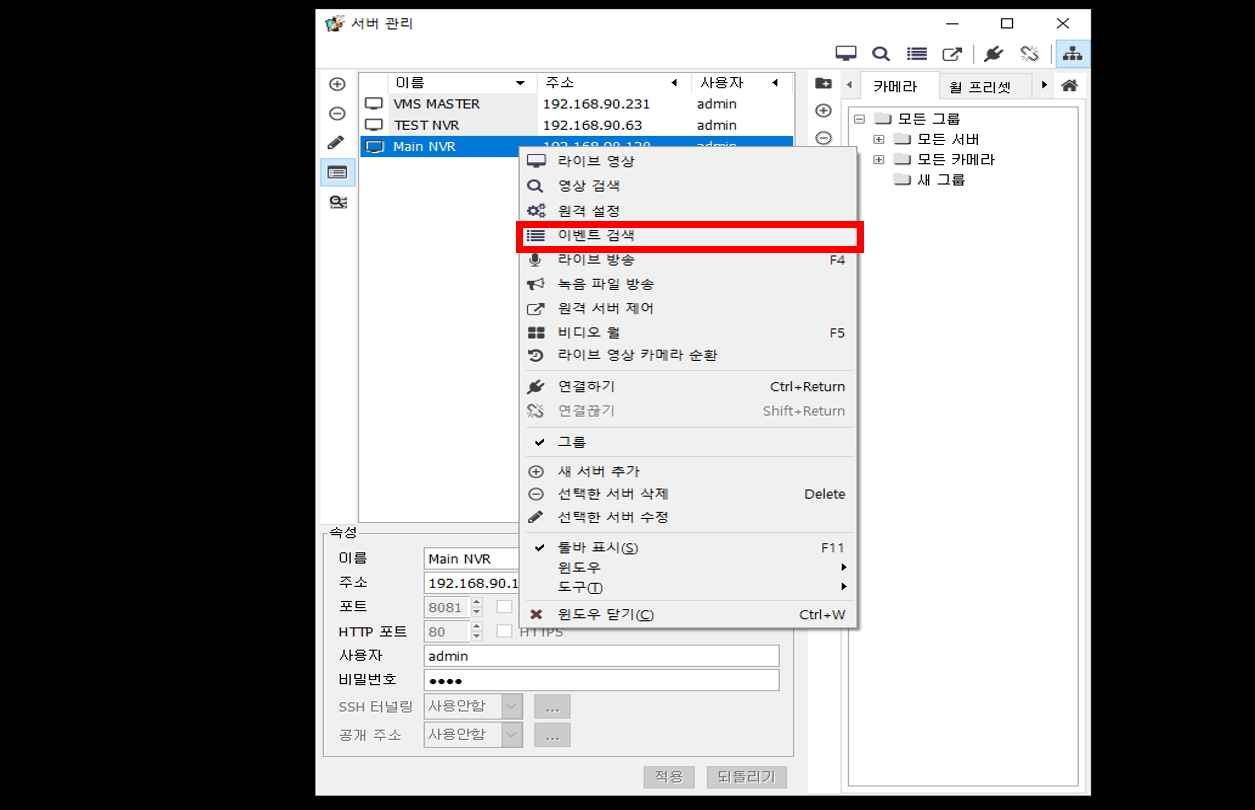Toggle the group network icon in toolbar
1255x810 pixels.
tap(1073, 54)
